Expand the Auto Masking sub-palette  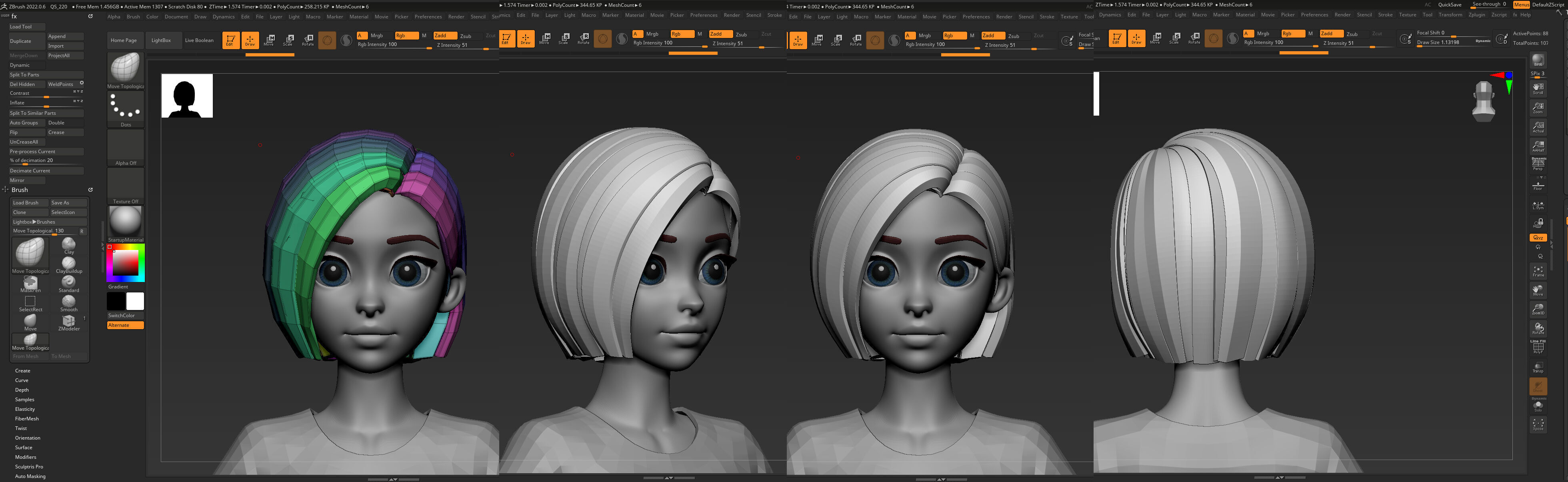pyautogui.click(x=30, y=476)
